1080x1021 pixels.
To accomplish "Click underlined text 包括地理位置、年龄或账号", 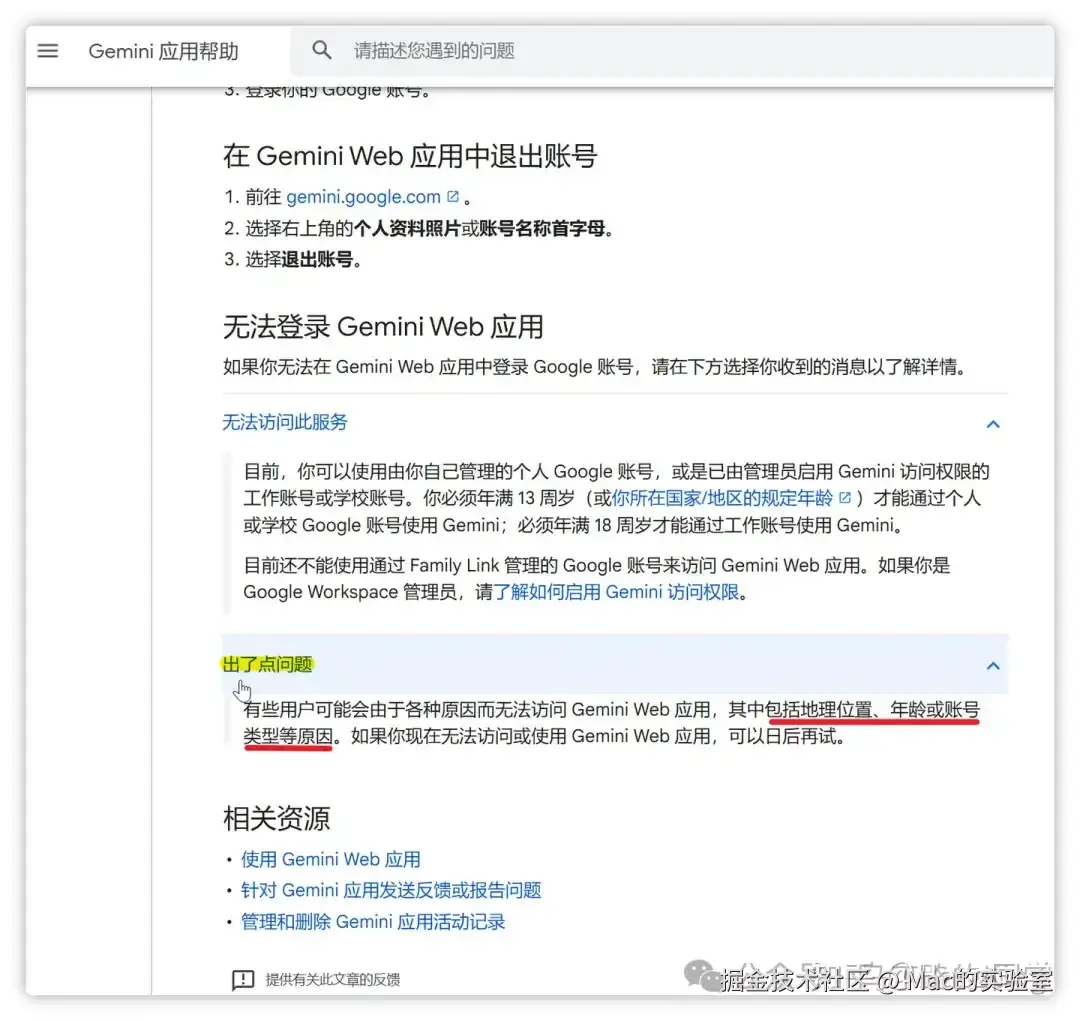I will coord(872,709).
